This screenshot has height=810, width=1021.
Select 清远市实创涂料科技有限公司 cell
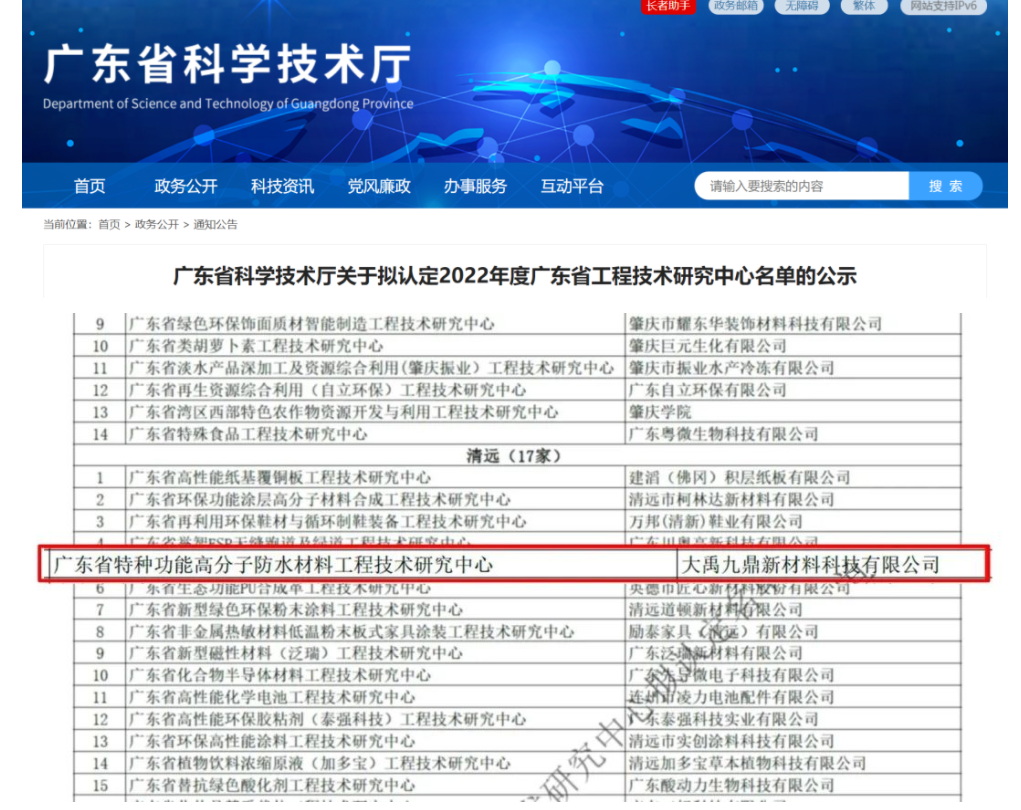tap(792, 742)
